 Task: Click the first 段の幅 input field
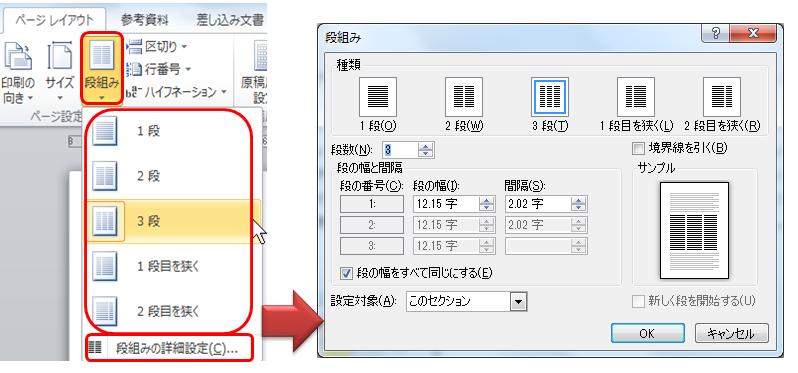tap(447, 204)
